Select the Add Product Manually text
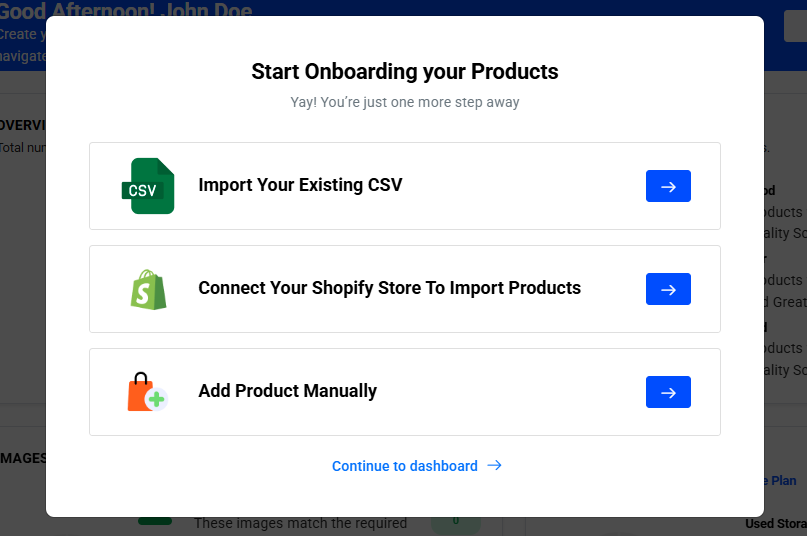Screen dimensions: 807x536 (x=287, y=391)
